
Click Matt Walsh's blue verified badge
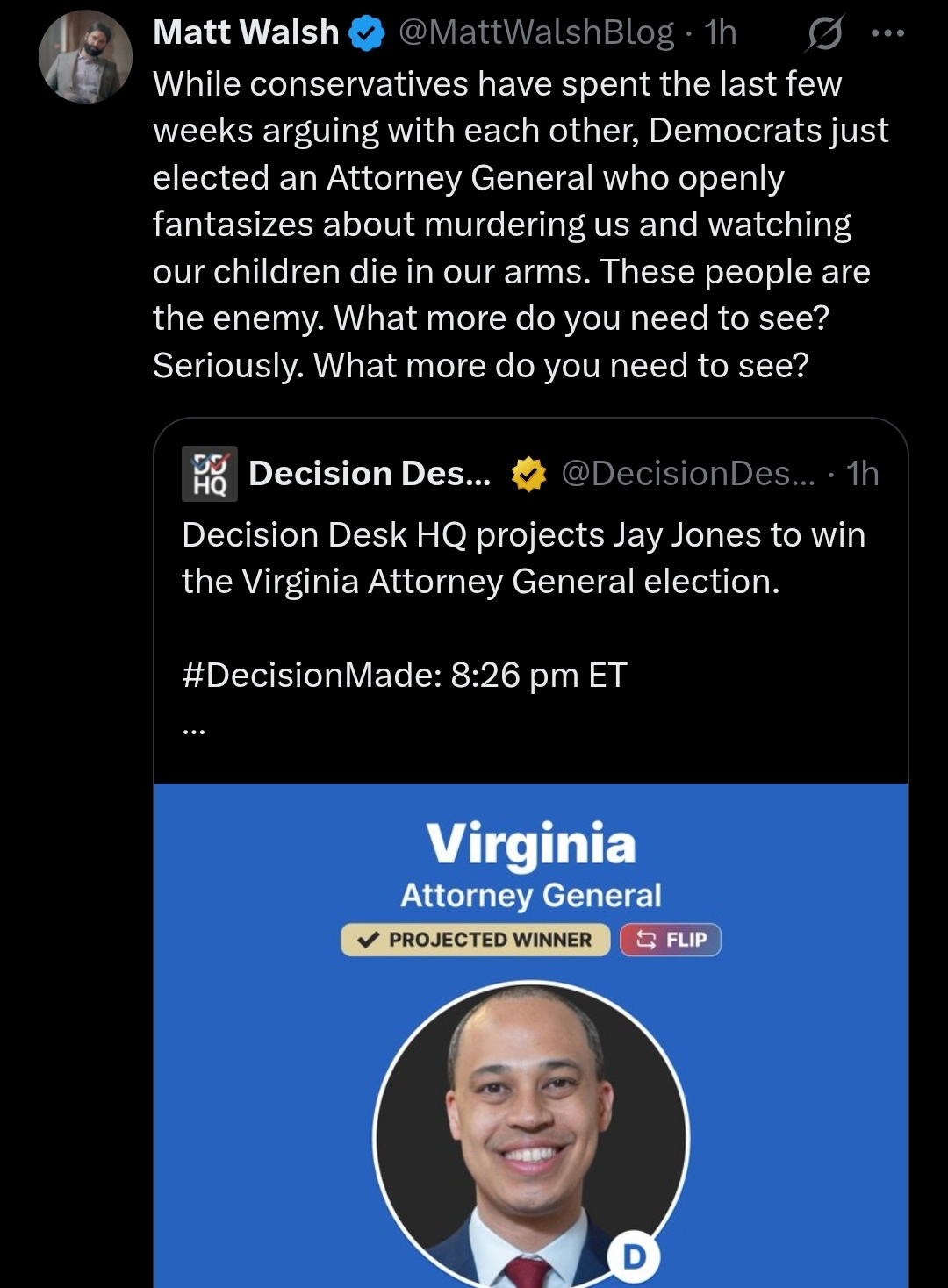[367, 33]
